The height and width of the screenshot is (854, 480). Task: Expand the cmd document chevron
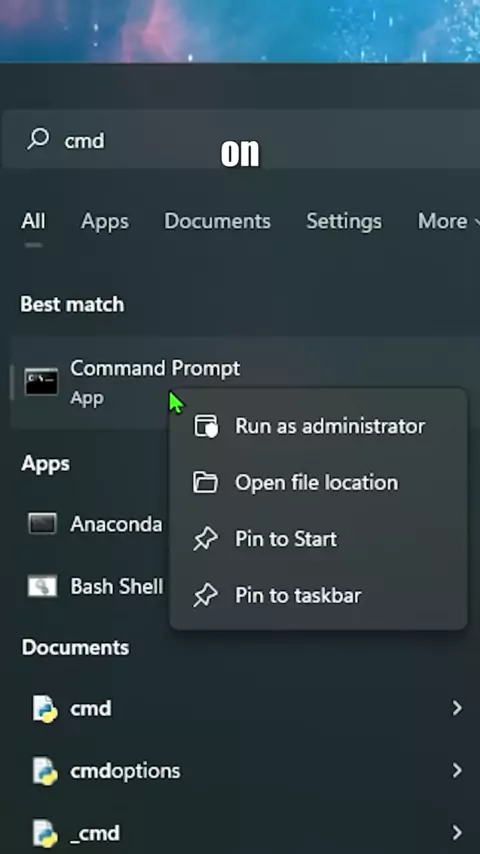pyautogui.click(x=457, y=708)
